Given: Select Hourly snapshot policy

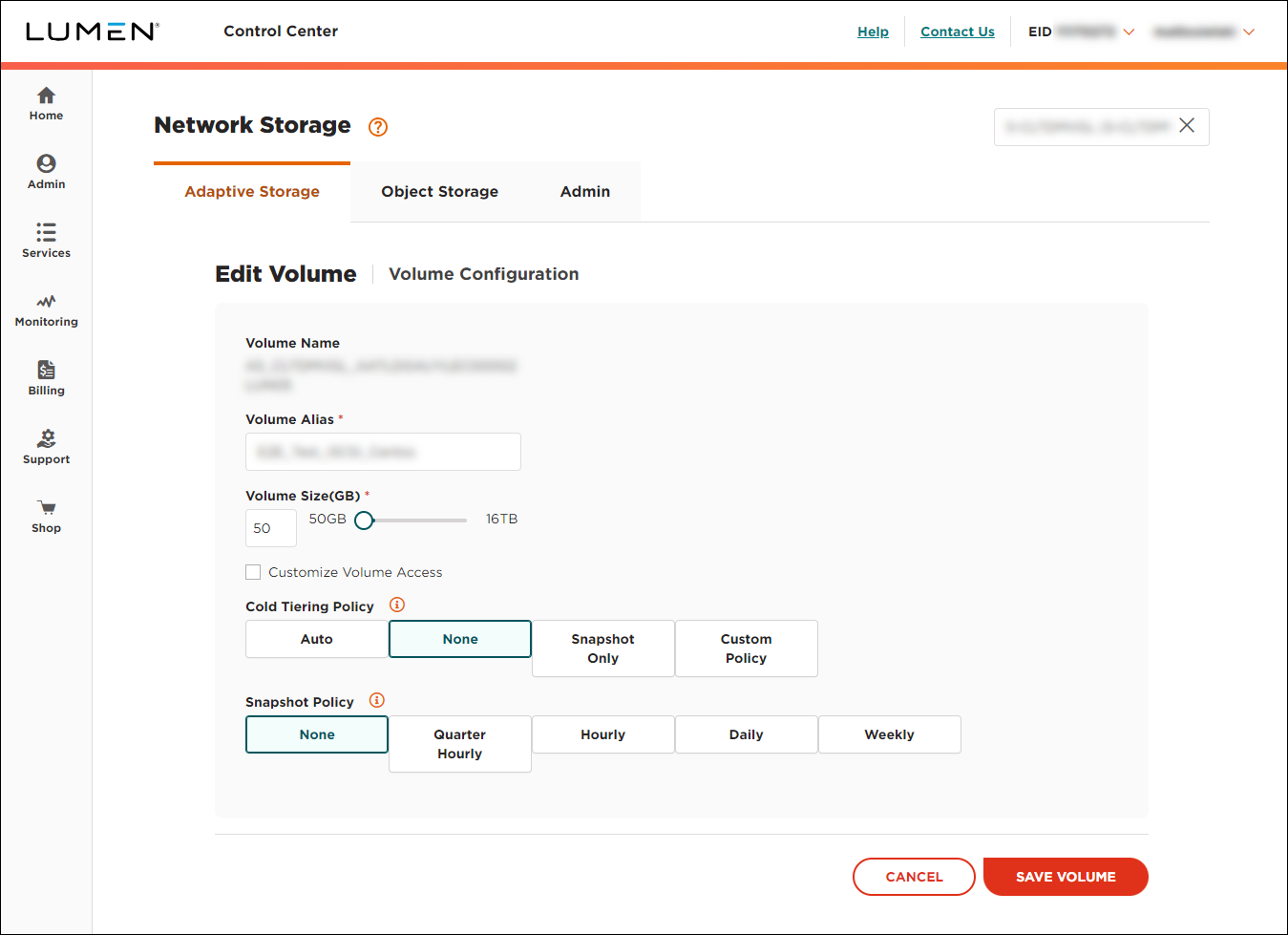Looking at the screenshot, I should (x=603, y=734).
